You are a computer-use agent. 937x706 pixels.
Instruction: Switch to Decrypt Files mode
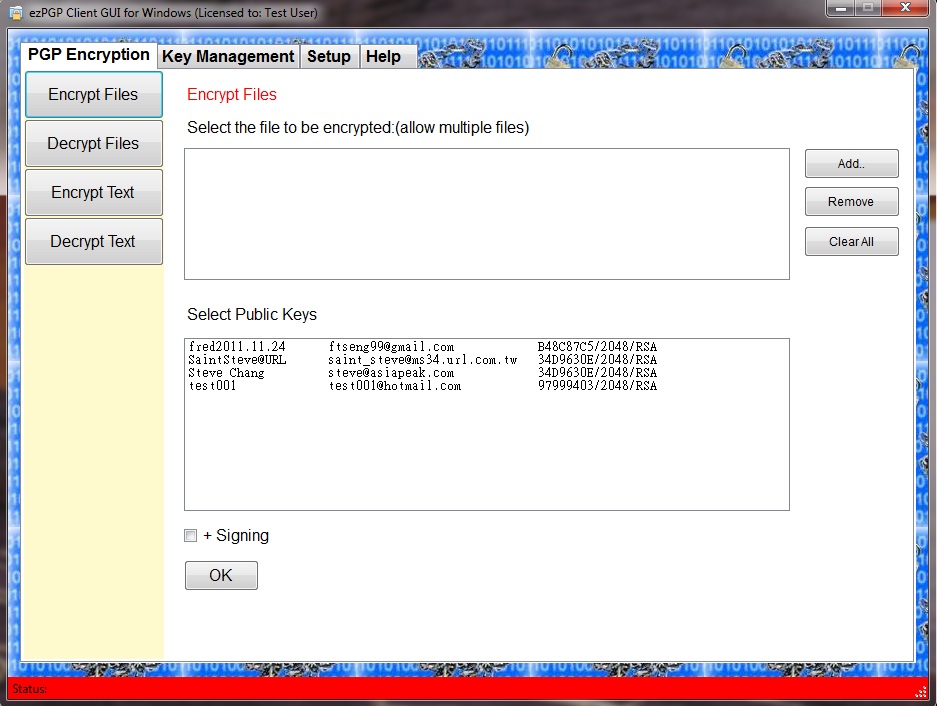point(93,143)
